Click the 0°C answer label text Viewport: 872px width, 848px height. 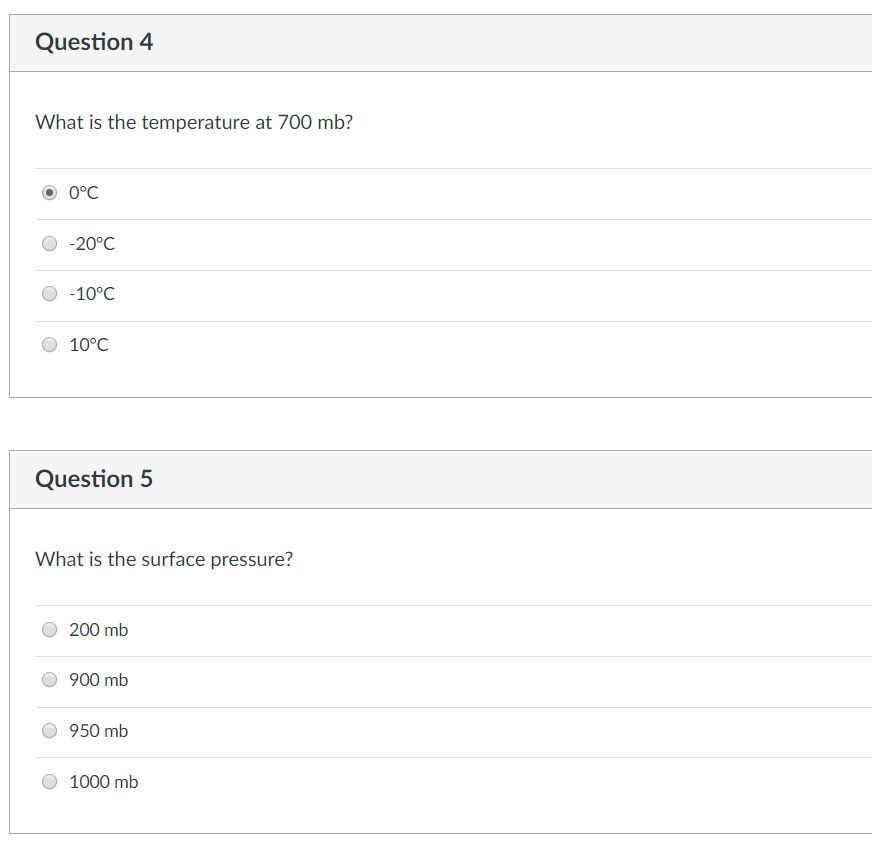pos(83,192)
